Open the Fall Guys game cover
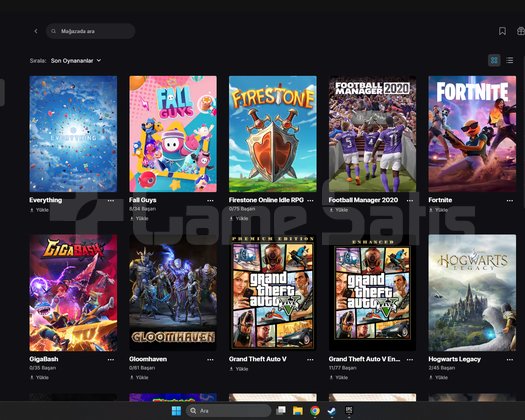 173,134
